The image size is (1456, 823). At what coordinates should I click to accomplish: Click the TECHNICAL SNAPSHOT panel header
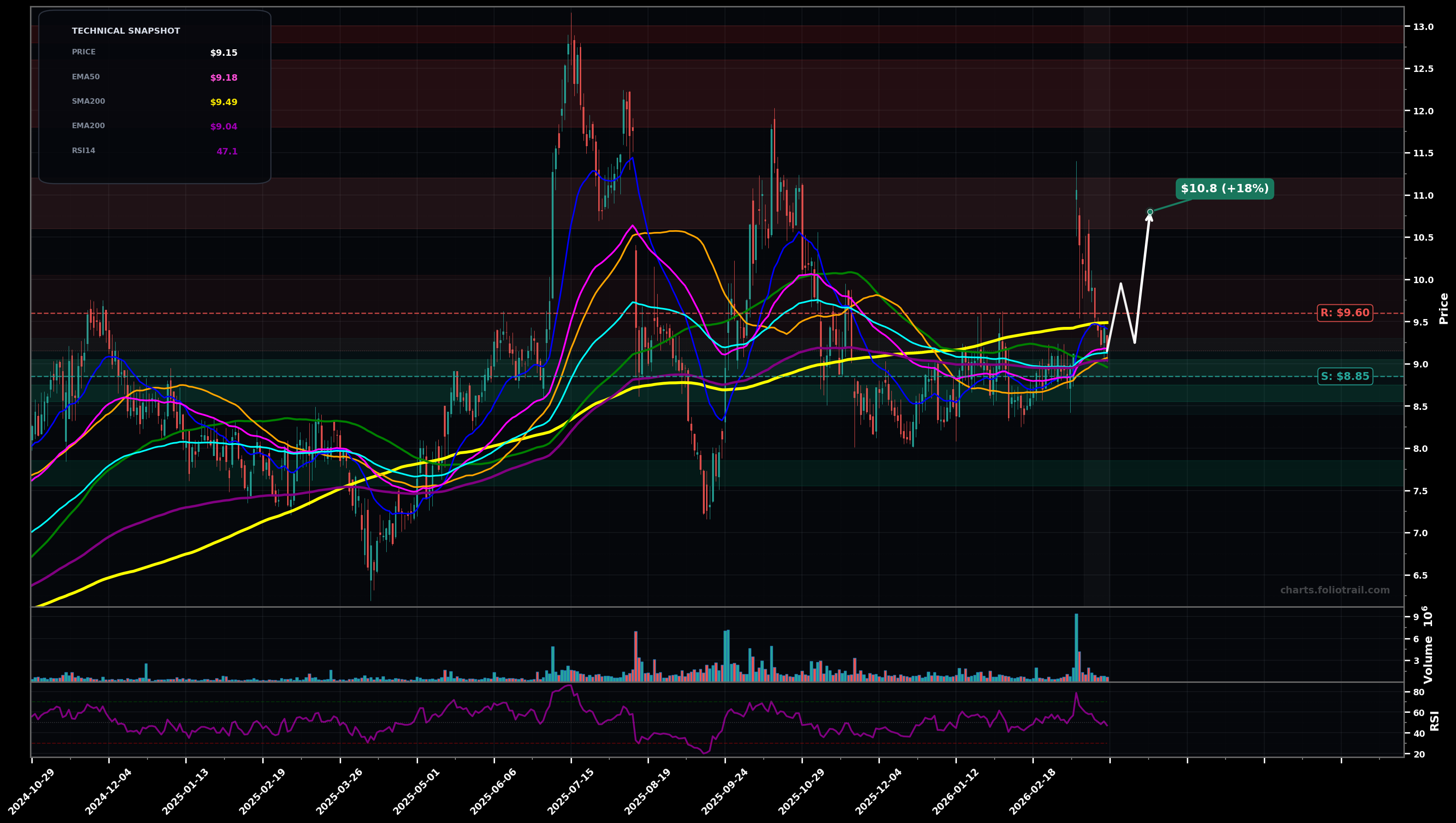125,30
